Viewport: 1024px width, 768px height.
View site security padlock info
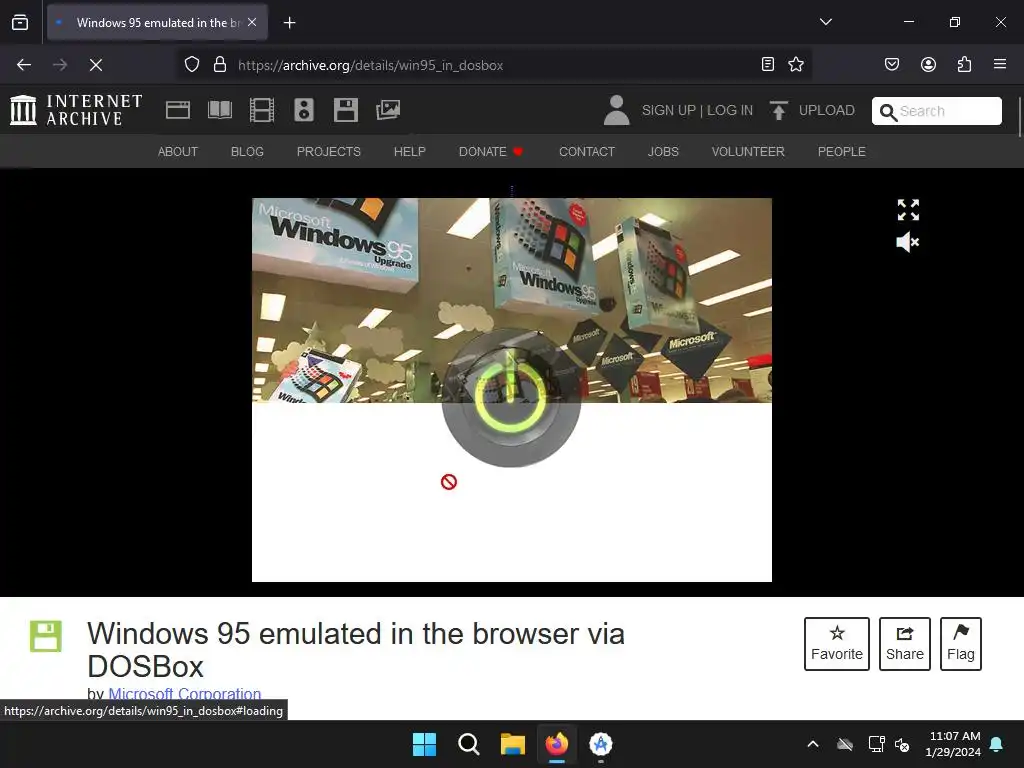coord(220,65)
